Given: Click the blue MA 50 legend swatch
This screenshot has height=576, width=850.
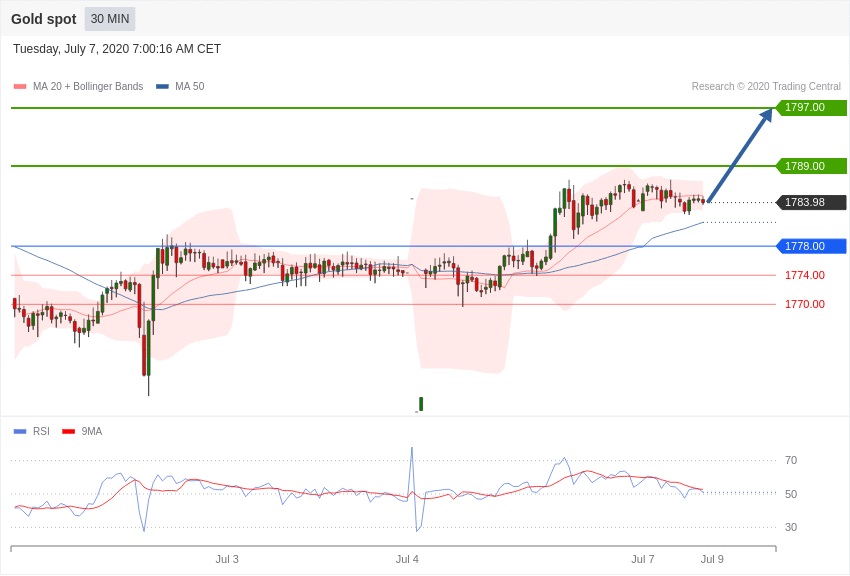Looking at the screenshot, I should pyautogui.click(x=162, y=87).
